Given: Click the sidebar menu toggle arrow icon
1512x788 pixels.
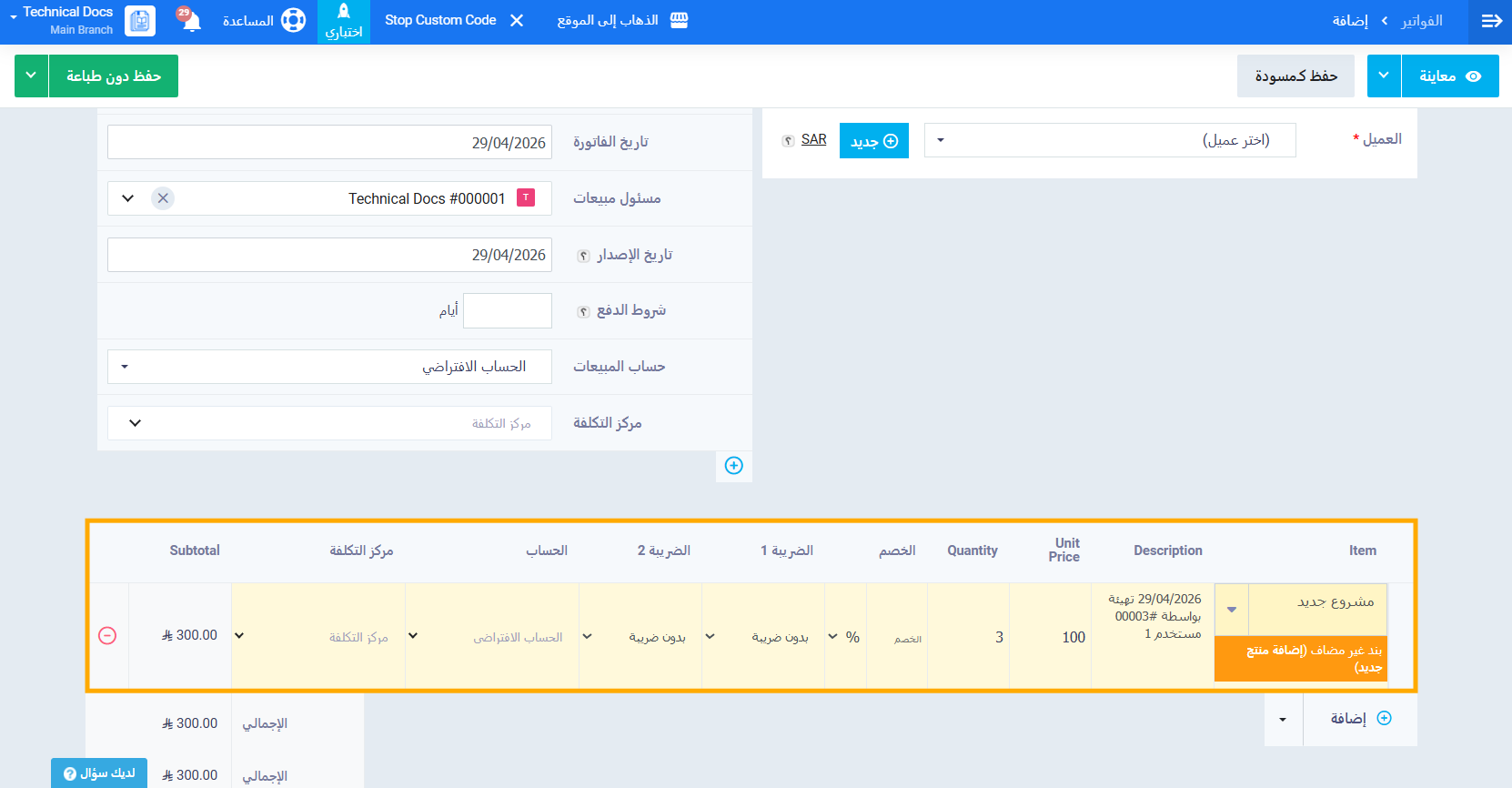Looking at the screenshot, I should [x=1491, y=21].
